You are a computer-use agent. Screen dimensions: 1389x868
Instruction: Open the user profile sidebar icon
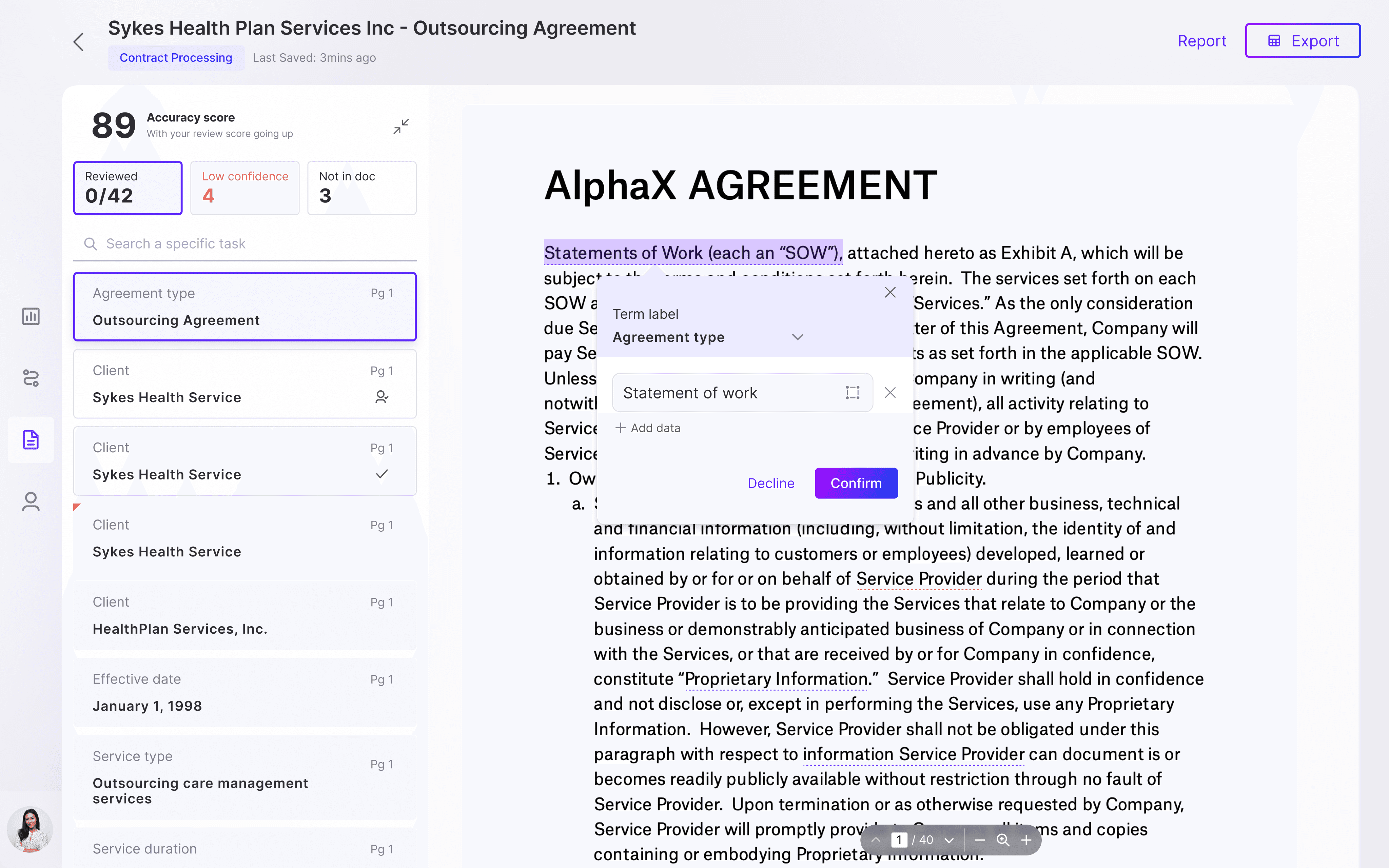tap(31, 502)
